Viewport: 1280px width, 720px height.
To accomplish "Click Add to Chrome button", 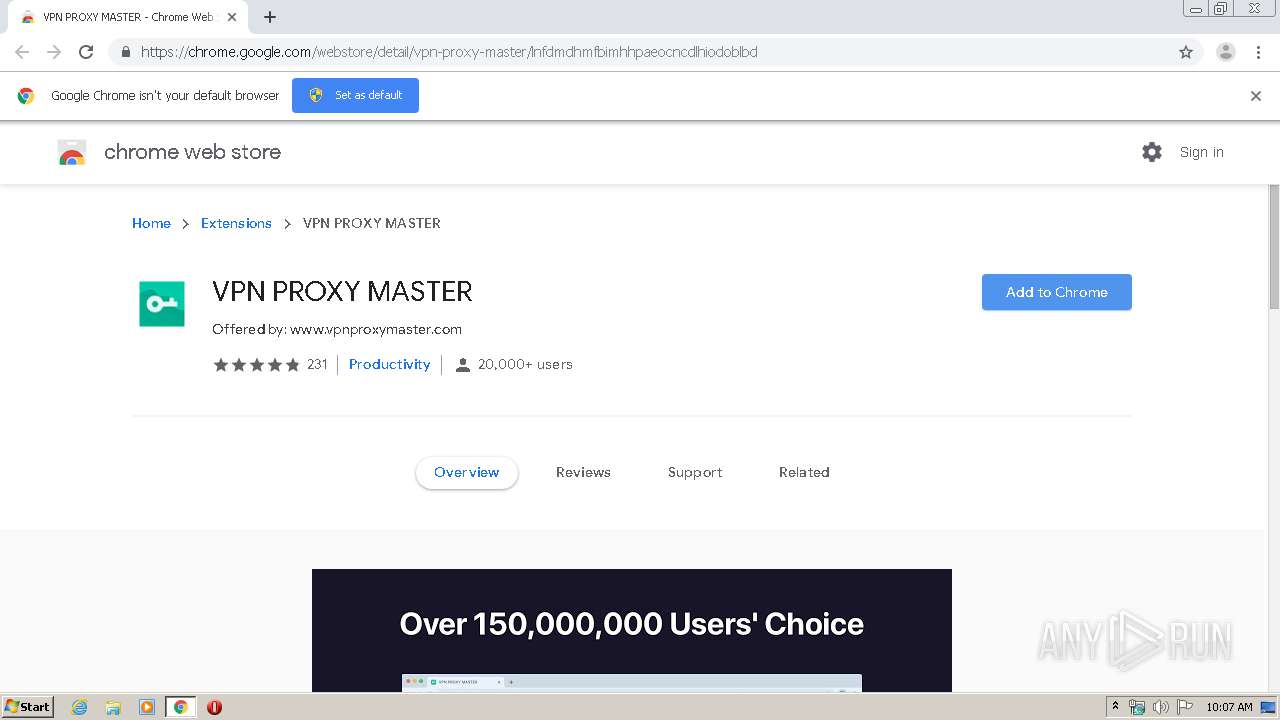I will 1057,292.
